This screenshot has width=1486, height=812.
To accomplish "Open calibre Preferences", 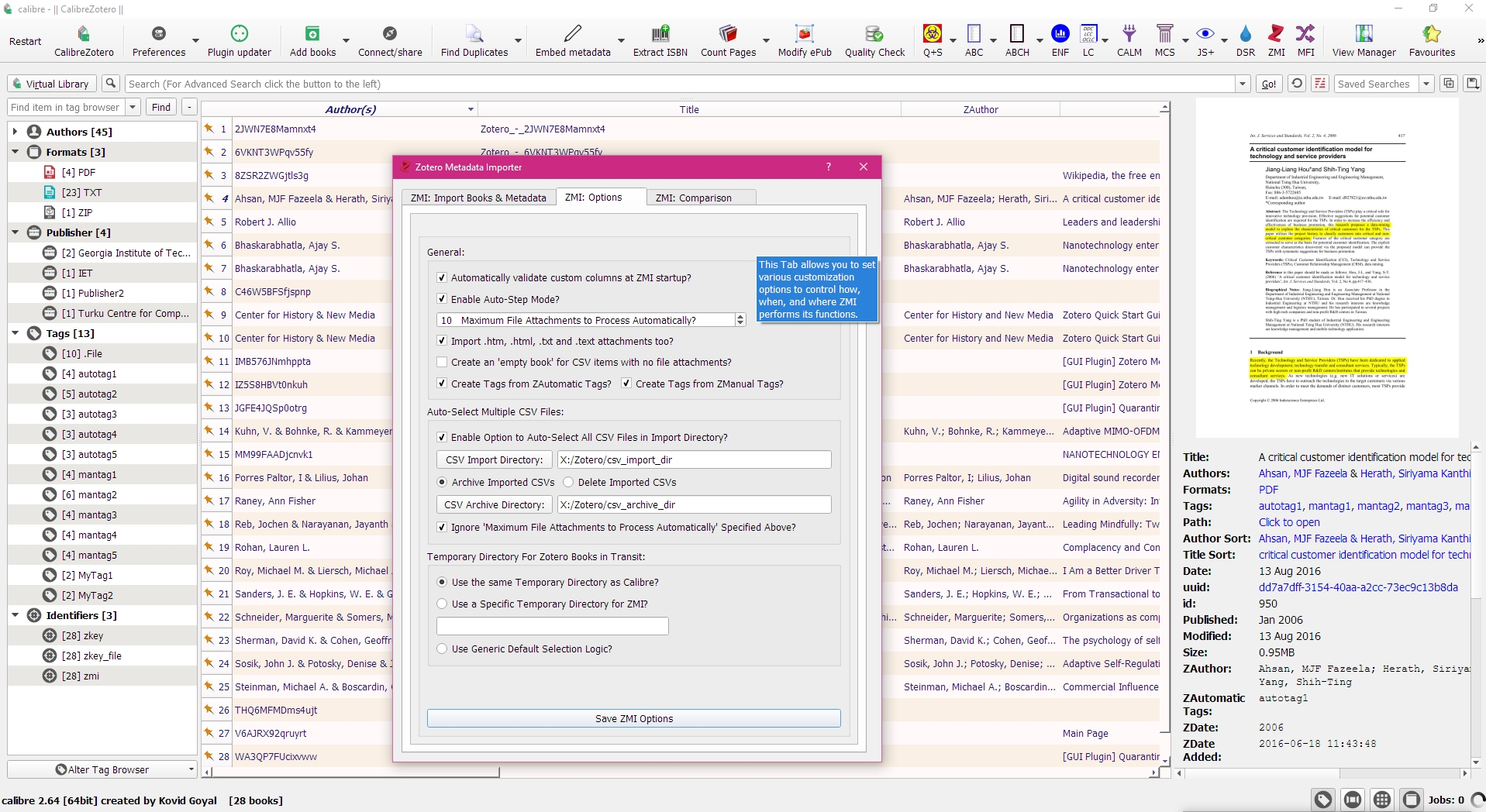I will [x=159, y=40].
